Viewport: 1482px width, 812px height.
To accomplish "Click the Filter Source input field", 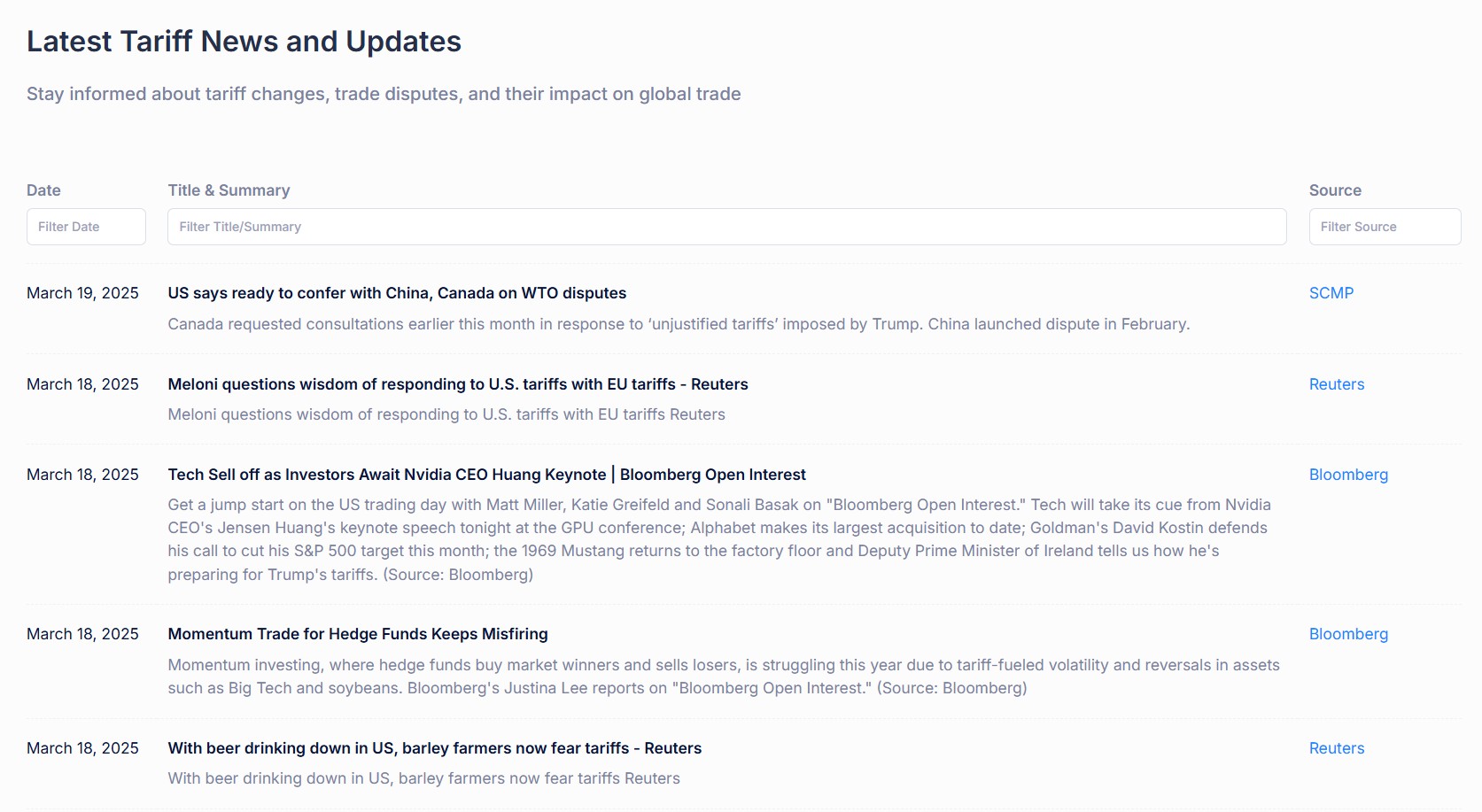I will coord(1385,227).
